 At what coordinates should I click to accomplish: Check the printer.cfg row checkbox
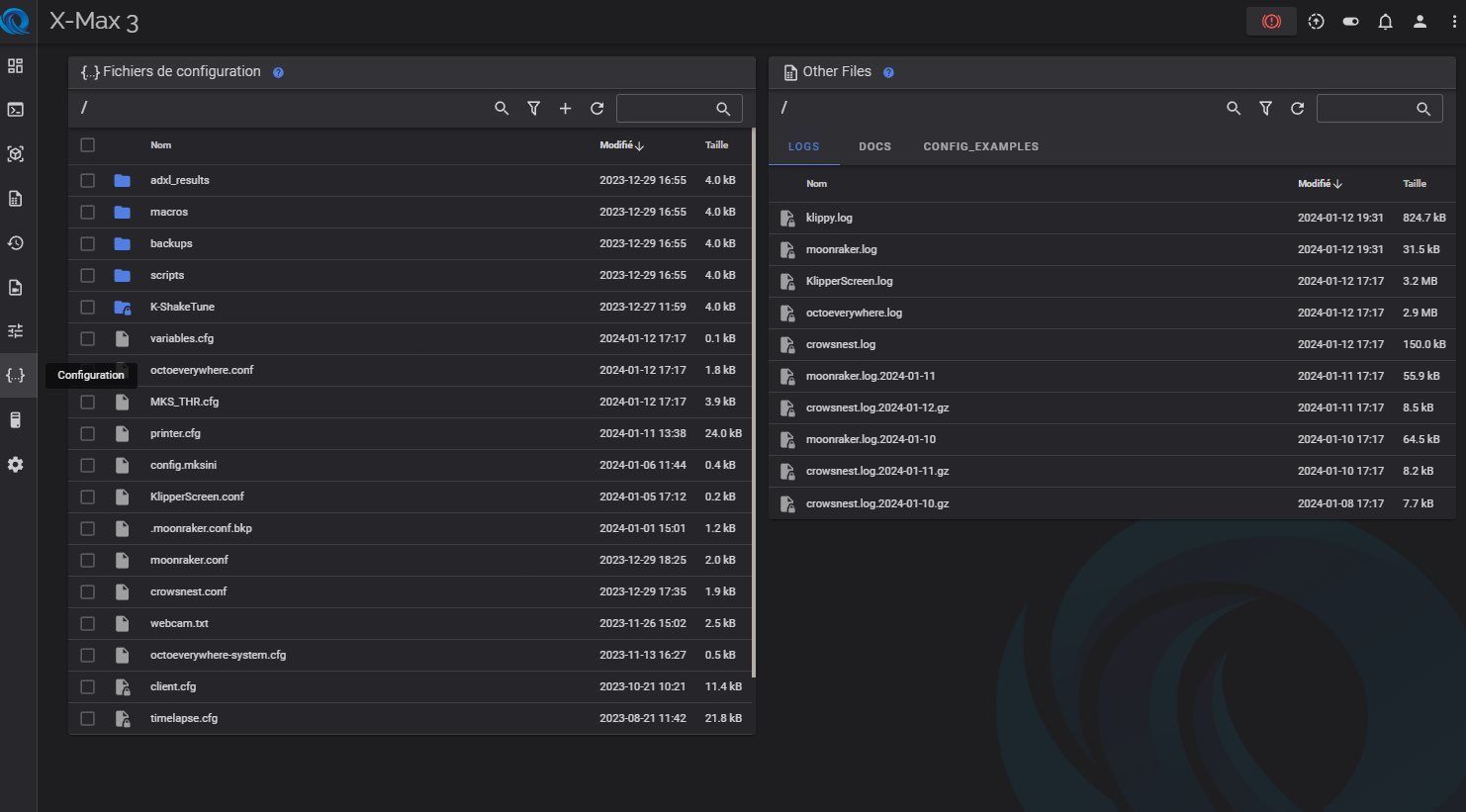pos(87,433)
